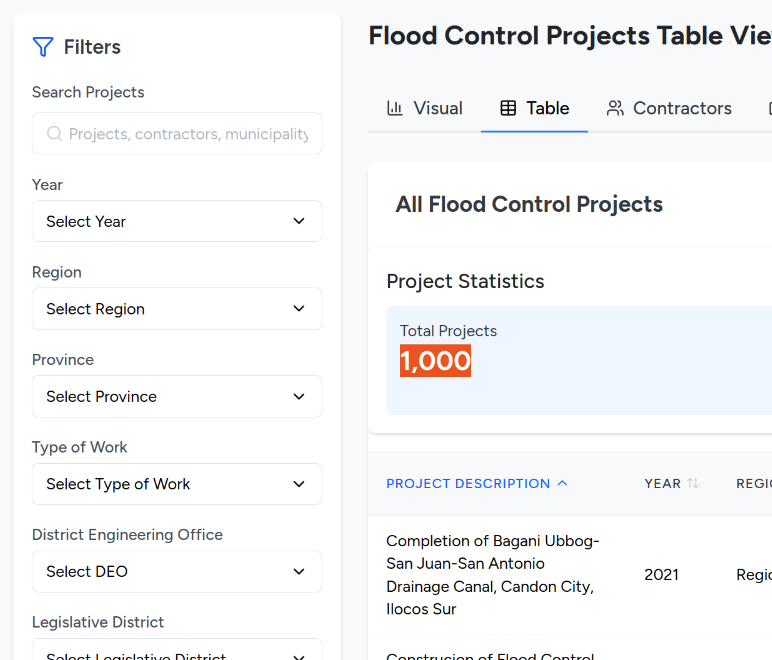Image resolution: width=772 pixels, height=660 pixels.
Task: Click the Year column sort arrows
Action: click(x=693, y=483)
